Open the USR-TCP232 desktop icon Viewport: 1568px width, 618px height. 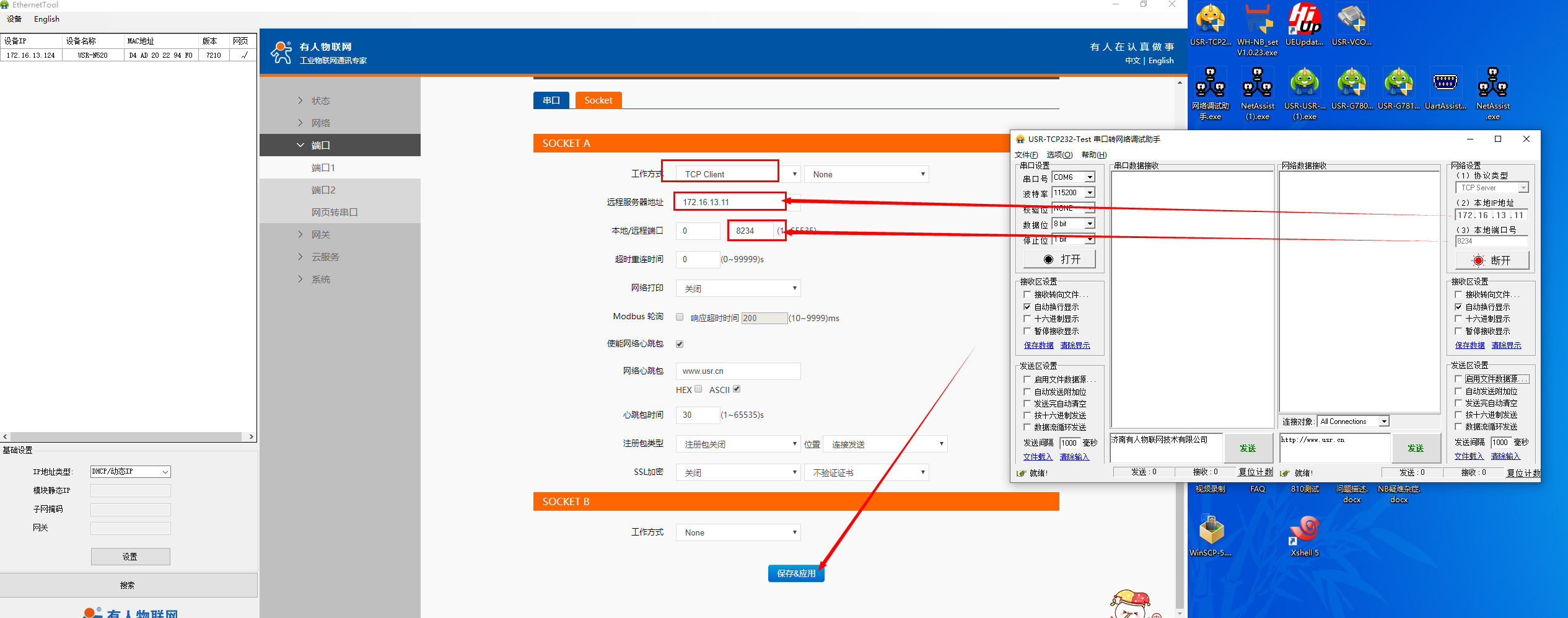click(x=1210, y=25)
